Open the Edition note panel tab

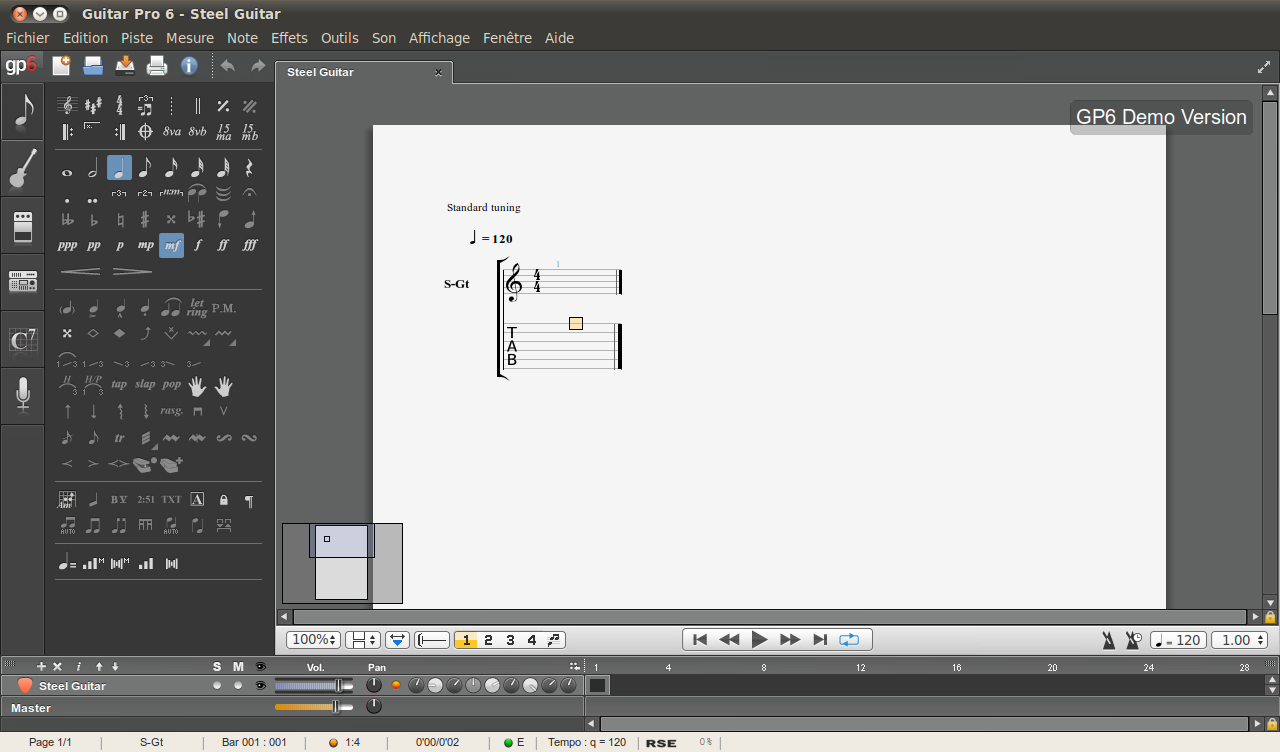(22, 113)
